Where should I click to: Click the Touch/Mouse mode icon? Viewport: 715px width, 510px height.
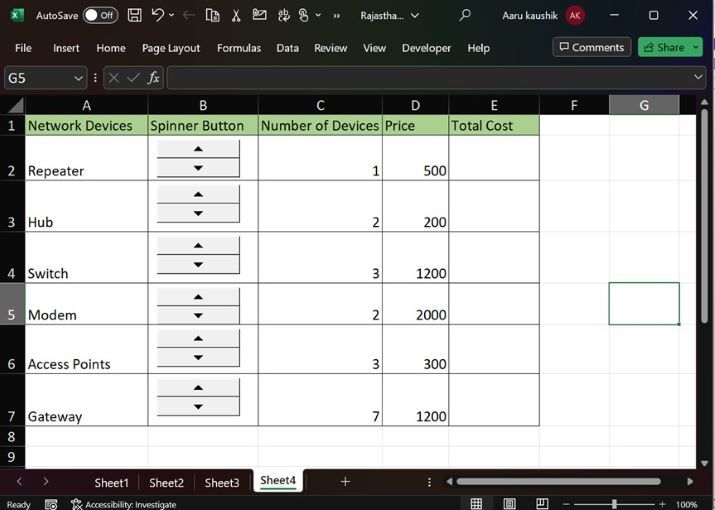click(x=304, y=16)
